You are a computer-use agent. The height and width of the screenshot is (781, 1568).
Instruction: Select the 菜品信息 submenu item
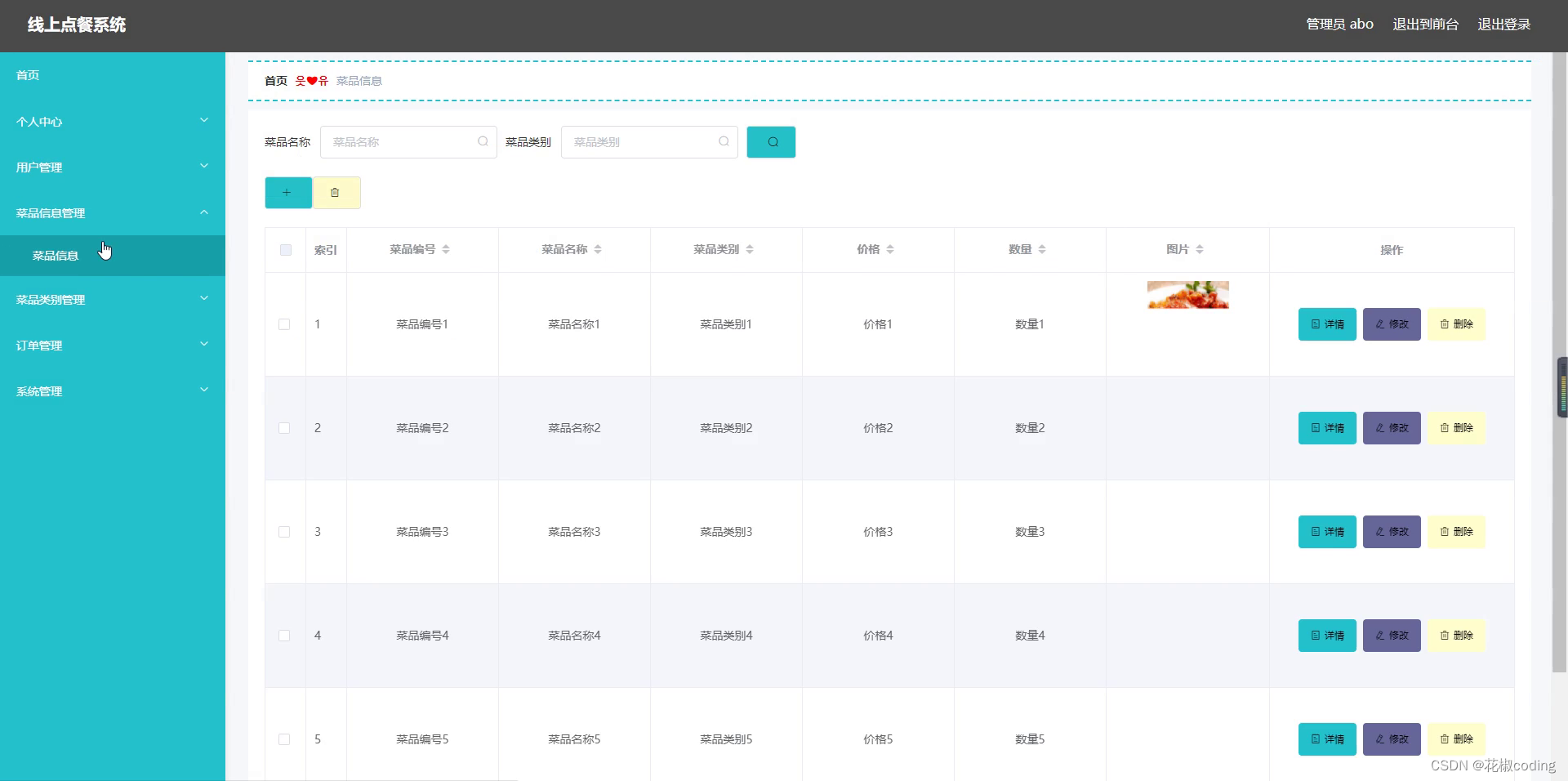tap(113, 256)
